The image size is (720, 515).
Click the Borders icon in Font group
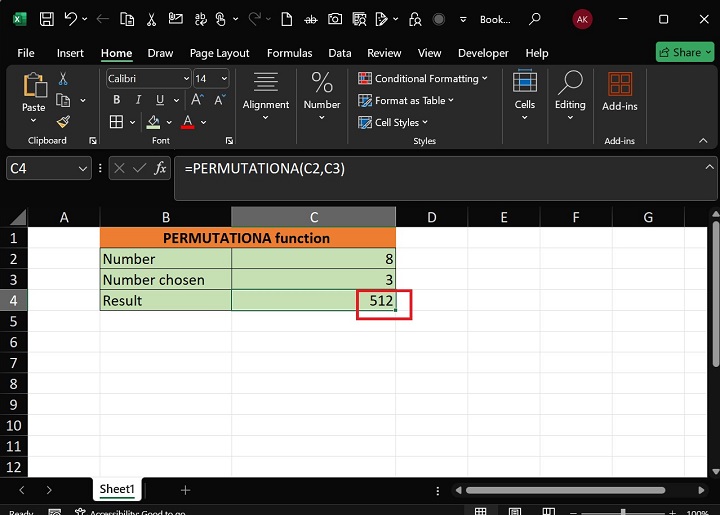tap(116, 121)
